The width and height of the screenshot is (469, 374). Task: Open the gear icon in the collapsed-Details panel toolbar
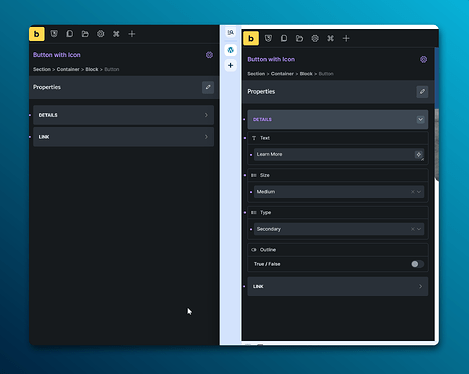coord(100,34)
